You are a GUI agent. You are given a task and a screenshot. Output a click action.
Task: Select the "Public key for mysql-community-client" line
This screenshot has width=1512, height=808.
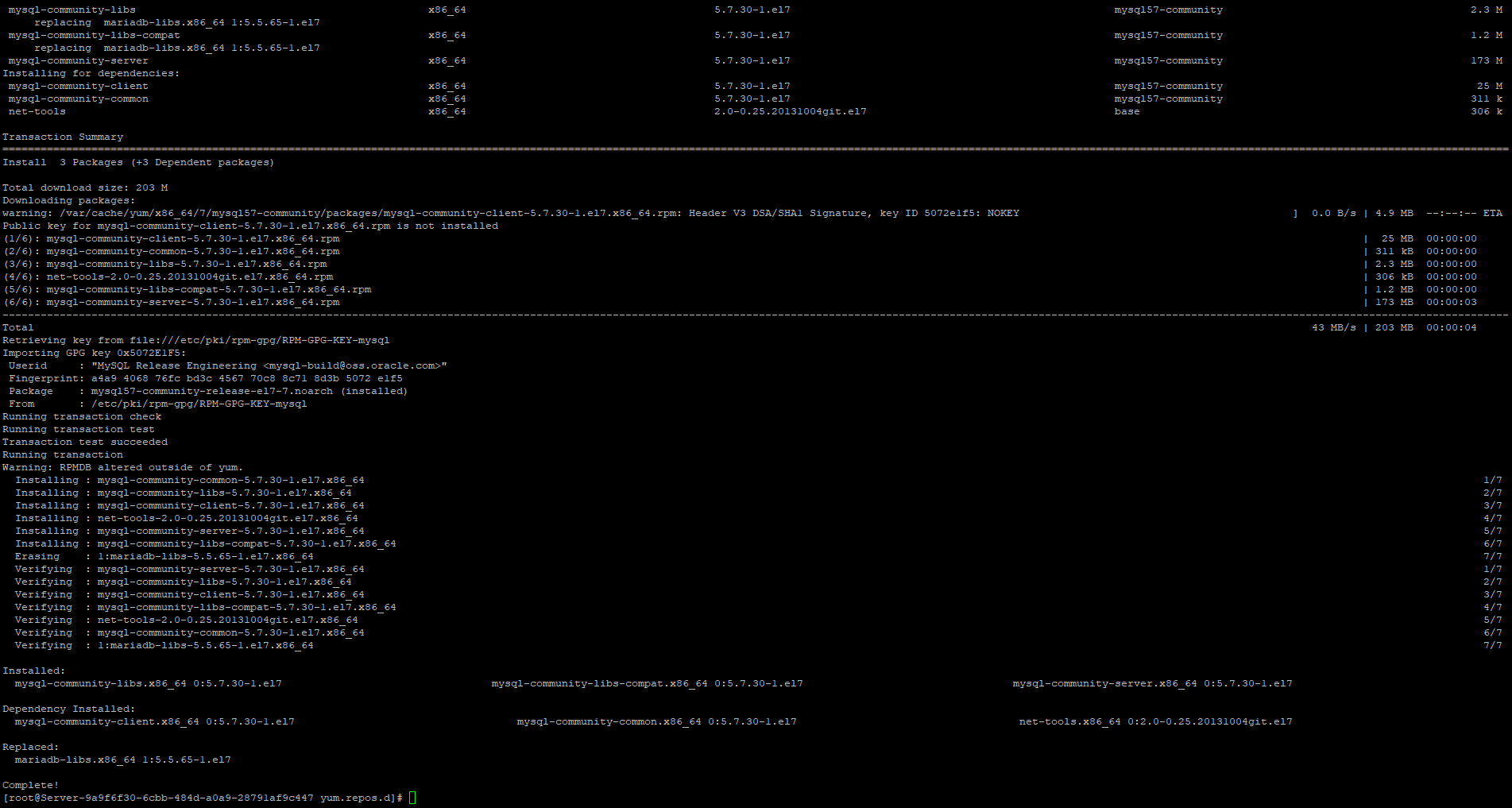tap(250, 226)
